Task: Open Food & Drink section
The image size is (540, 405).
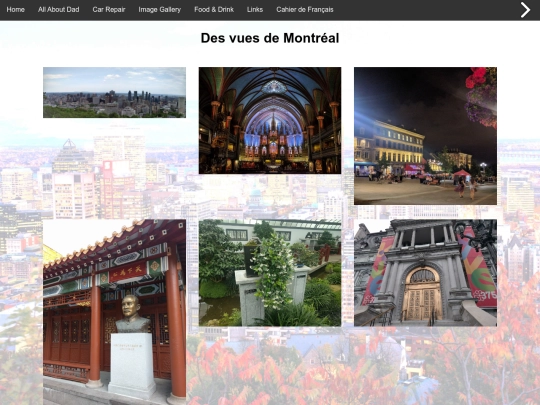Action: 214,10
